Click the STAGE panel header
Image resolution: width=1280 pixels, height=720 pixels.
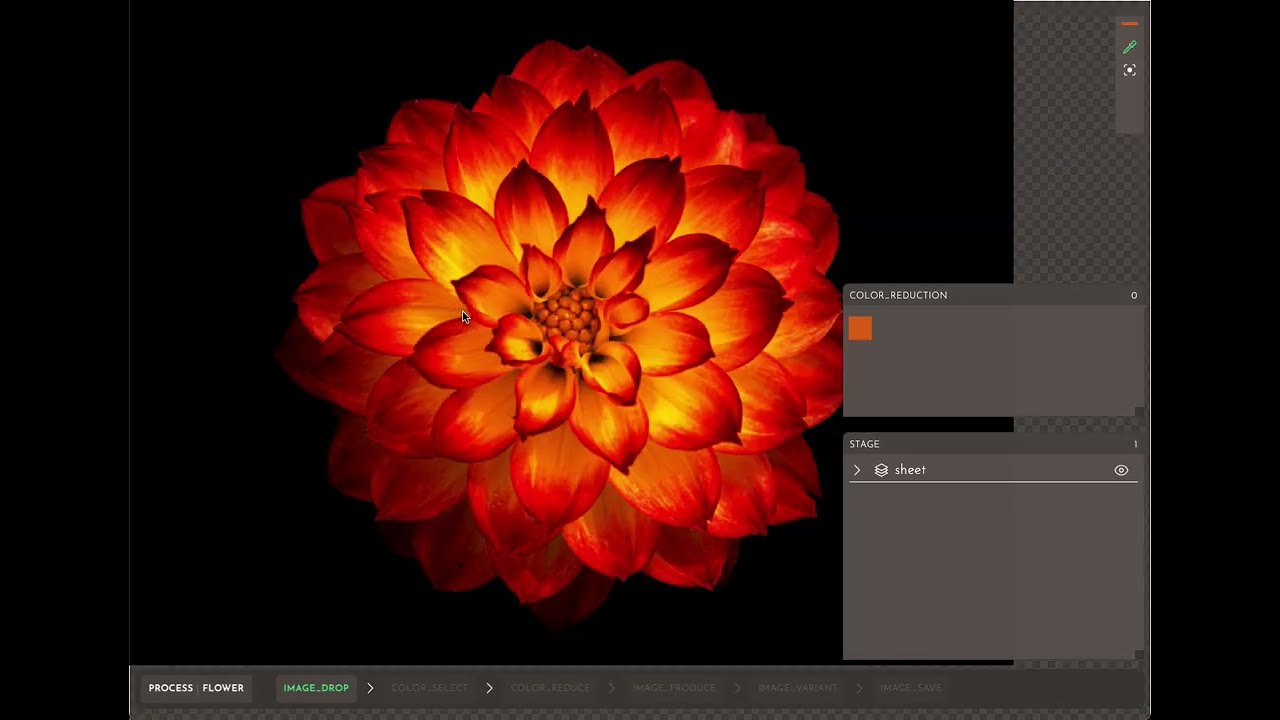993,444
